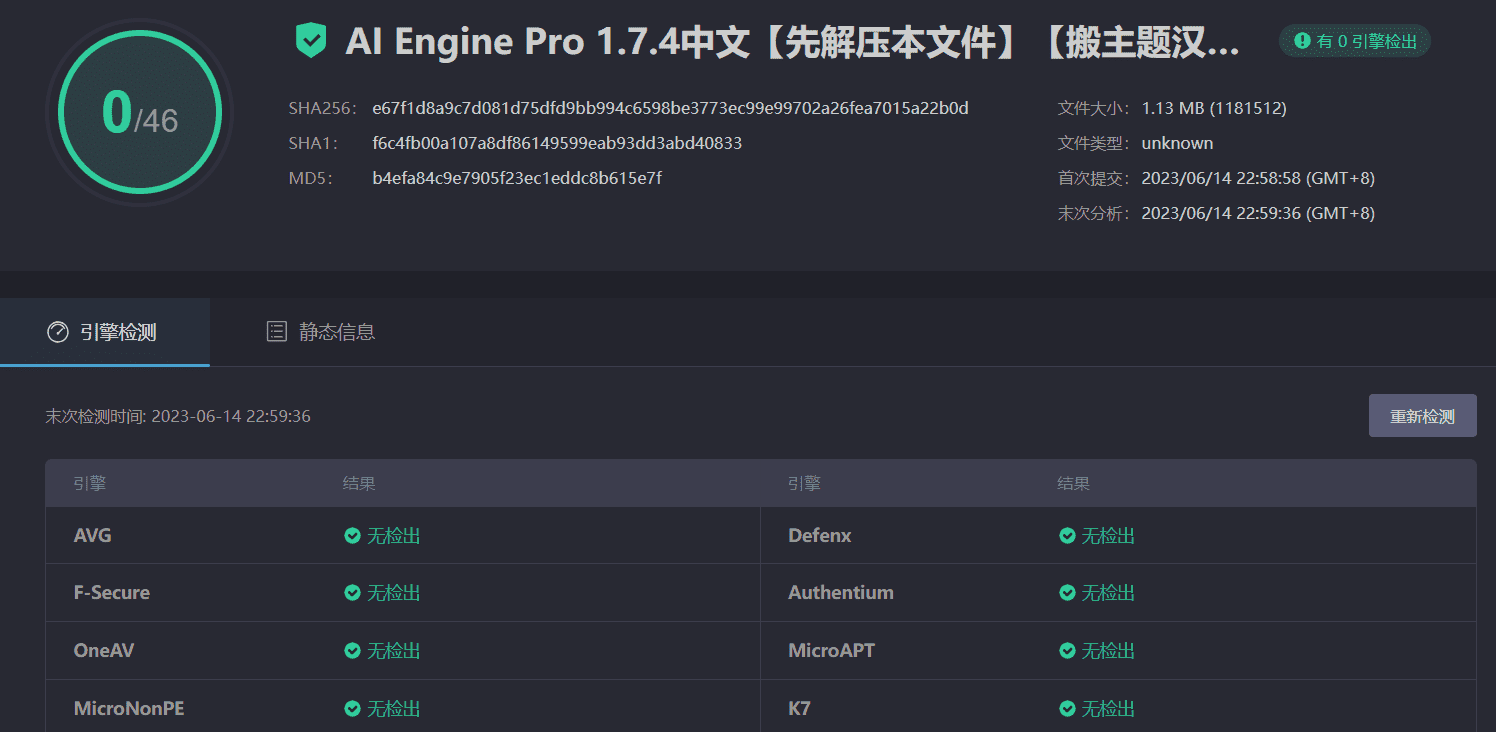Screen dimensions: 1496x732
Task: Click the file type value unknown
Action: [x=1177, y=143]
